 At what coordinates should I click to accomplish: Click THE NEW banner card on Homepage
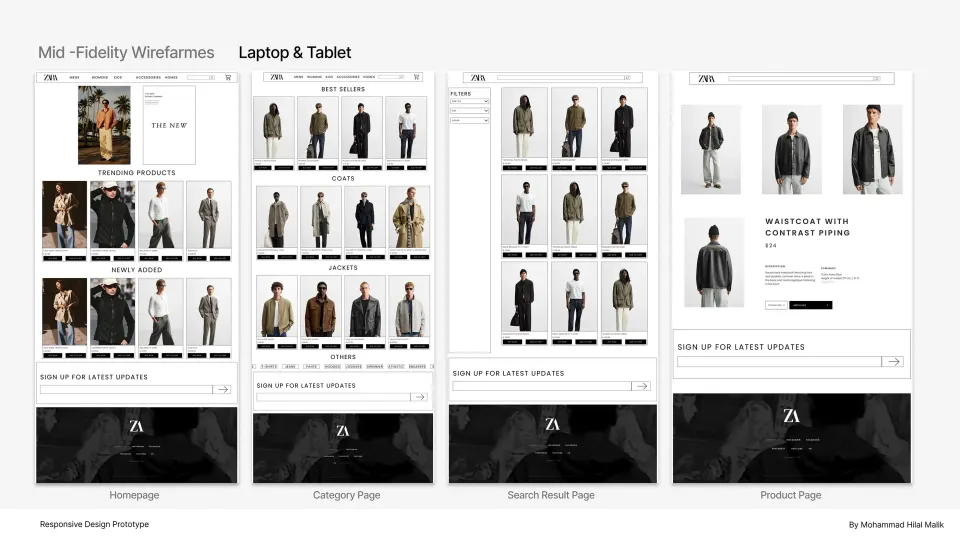click(x=170, y=125)
